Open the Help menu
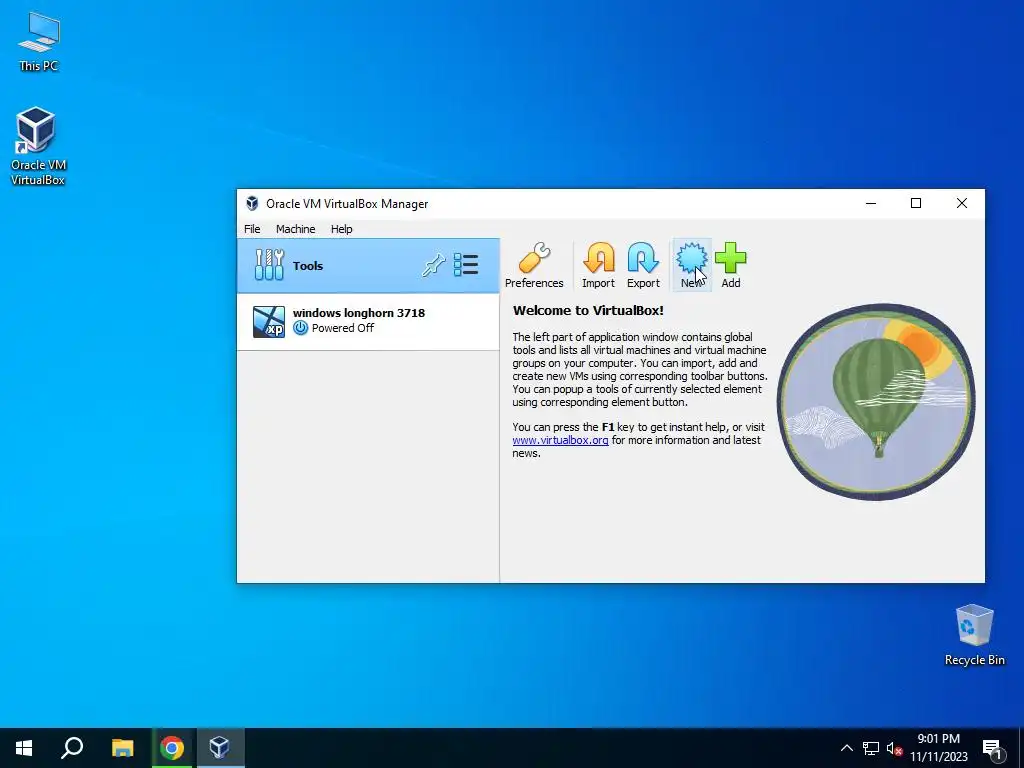1024x768 pixels. tap(341, 229)
